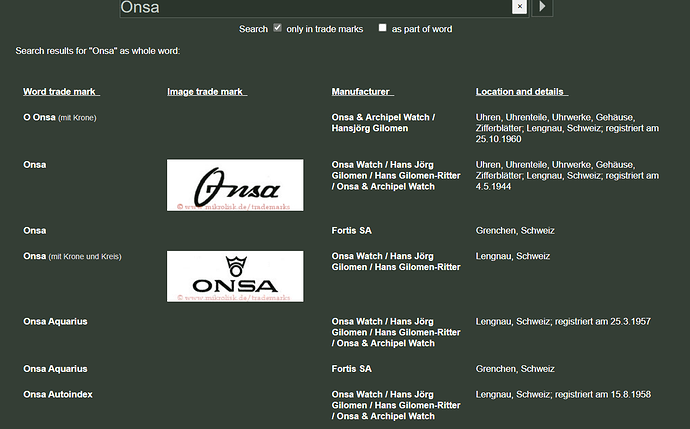The image size is (690, 429).
Task: Click manufacturer Onsa & Archipel Watch / Hansjörg Gilomen
Action: coord(383,123)
